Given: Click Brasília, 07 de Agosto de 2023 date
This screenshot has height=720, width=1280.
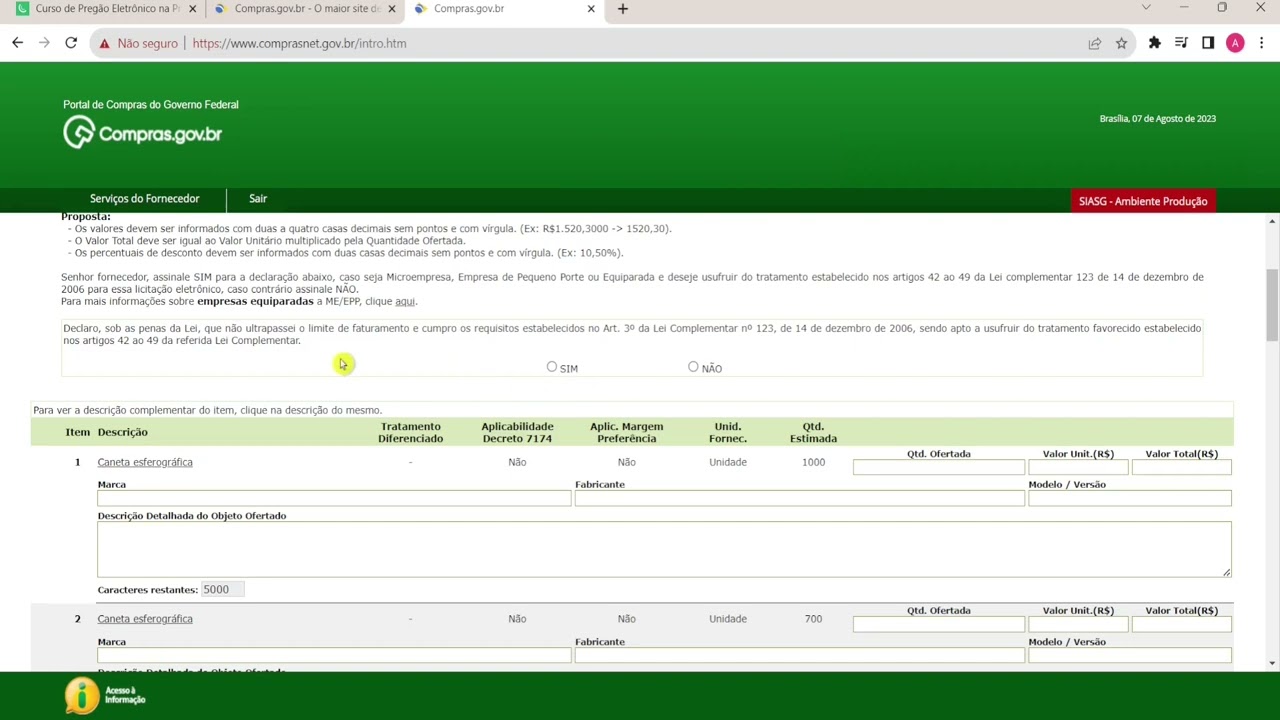Looking at the screenshot, I should [1158, 119].
